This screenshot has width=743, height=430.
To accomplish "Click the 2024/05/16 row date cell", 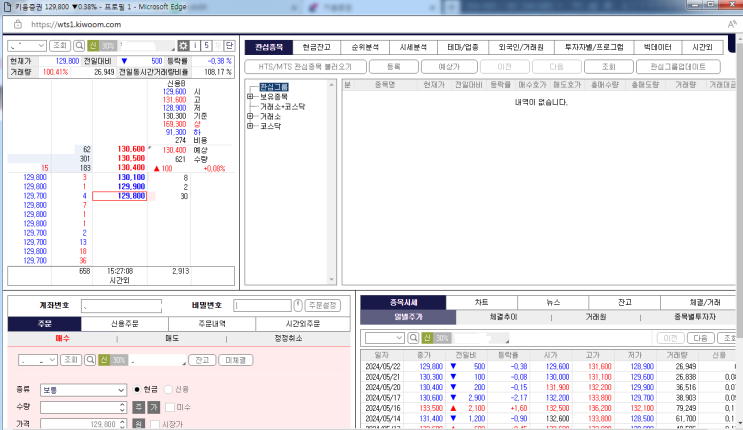I will click(x=382, y=408).
